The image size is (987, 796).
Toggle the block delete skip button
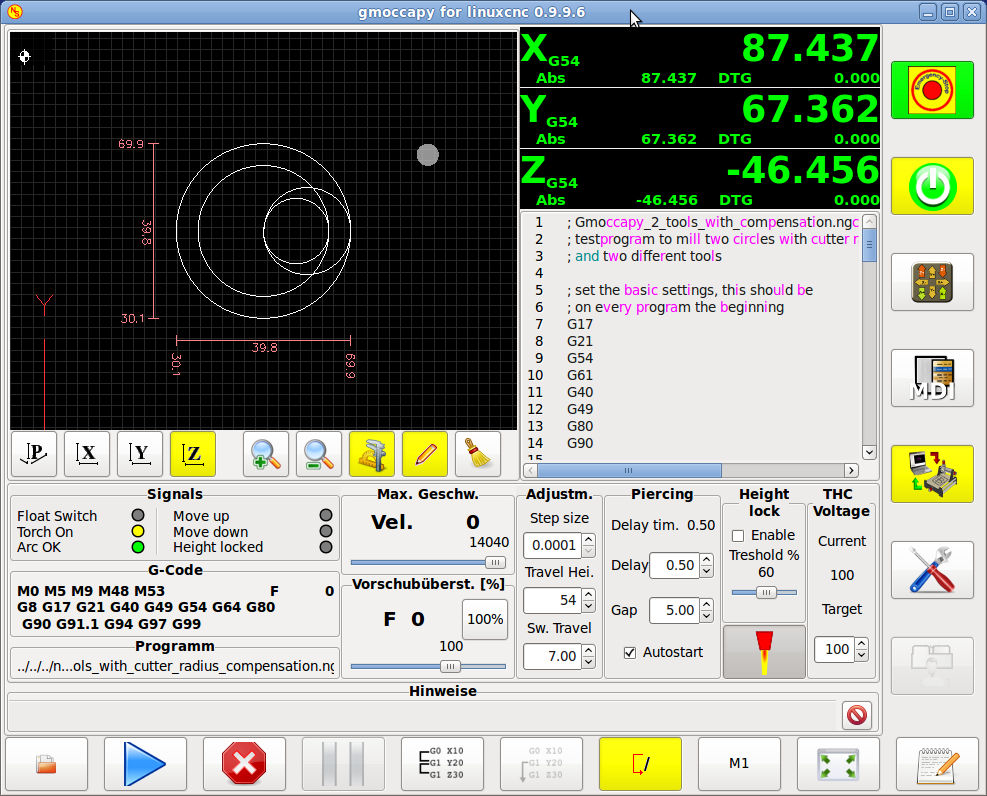640,764
